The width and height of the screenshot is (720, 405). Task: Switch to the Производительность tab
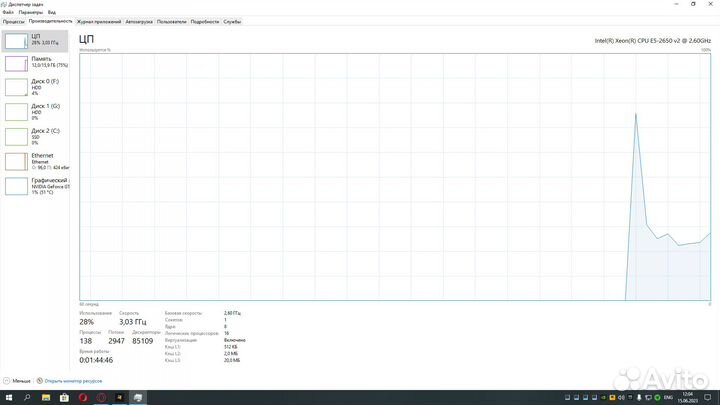[x=50, y=21]
